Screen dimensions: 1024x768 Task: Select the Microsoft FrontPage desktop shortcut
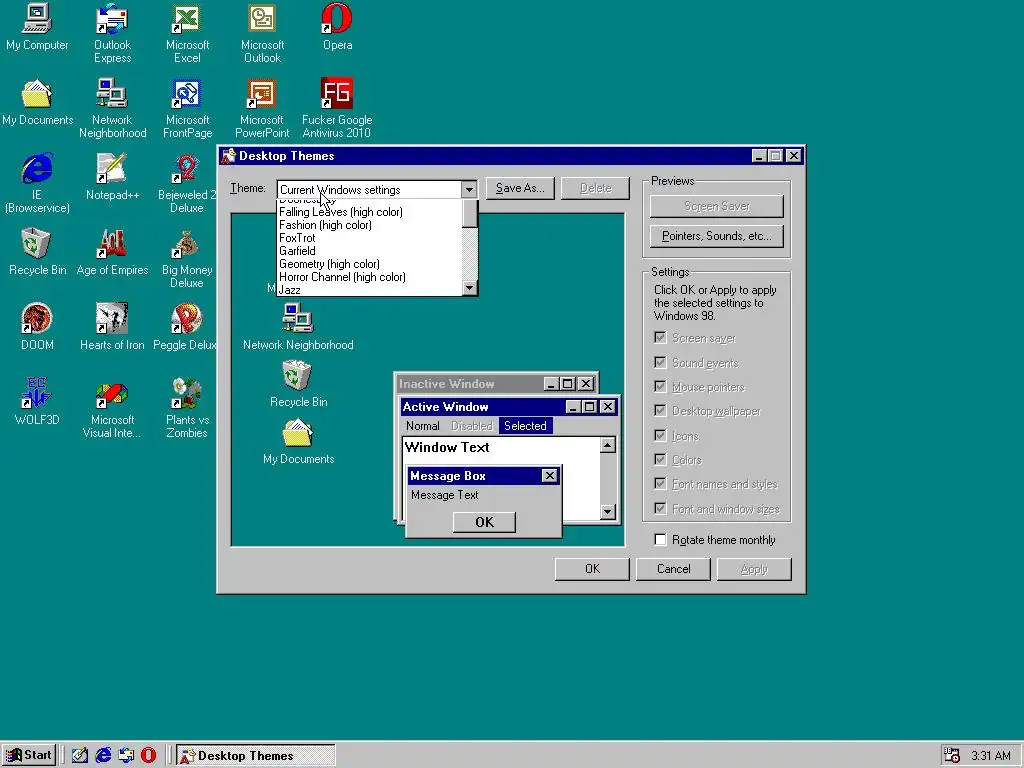(x=187, y=108)
